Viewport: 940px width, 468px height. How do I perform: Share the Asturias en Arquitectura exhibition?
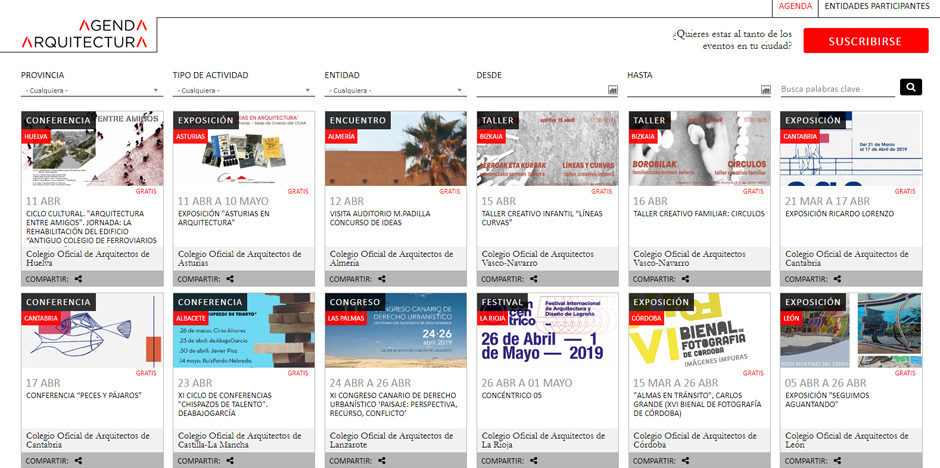tap(230, 279)
